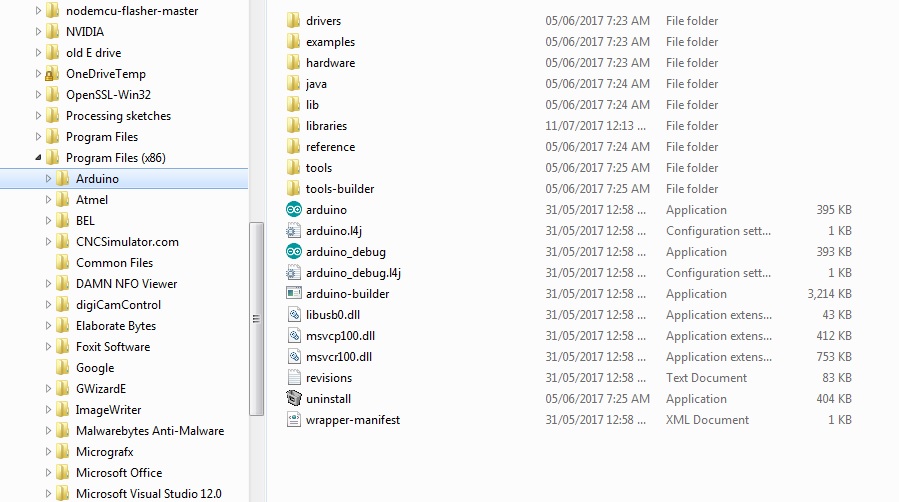
Task: Open Malwarebytes Anti-Malware tree folder
Action: (x=150, y=431)
